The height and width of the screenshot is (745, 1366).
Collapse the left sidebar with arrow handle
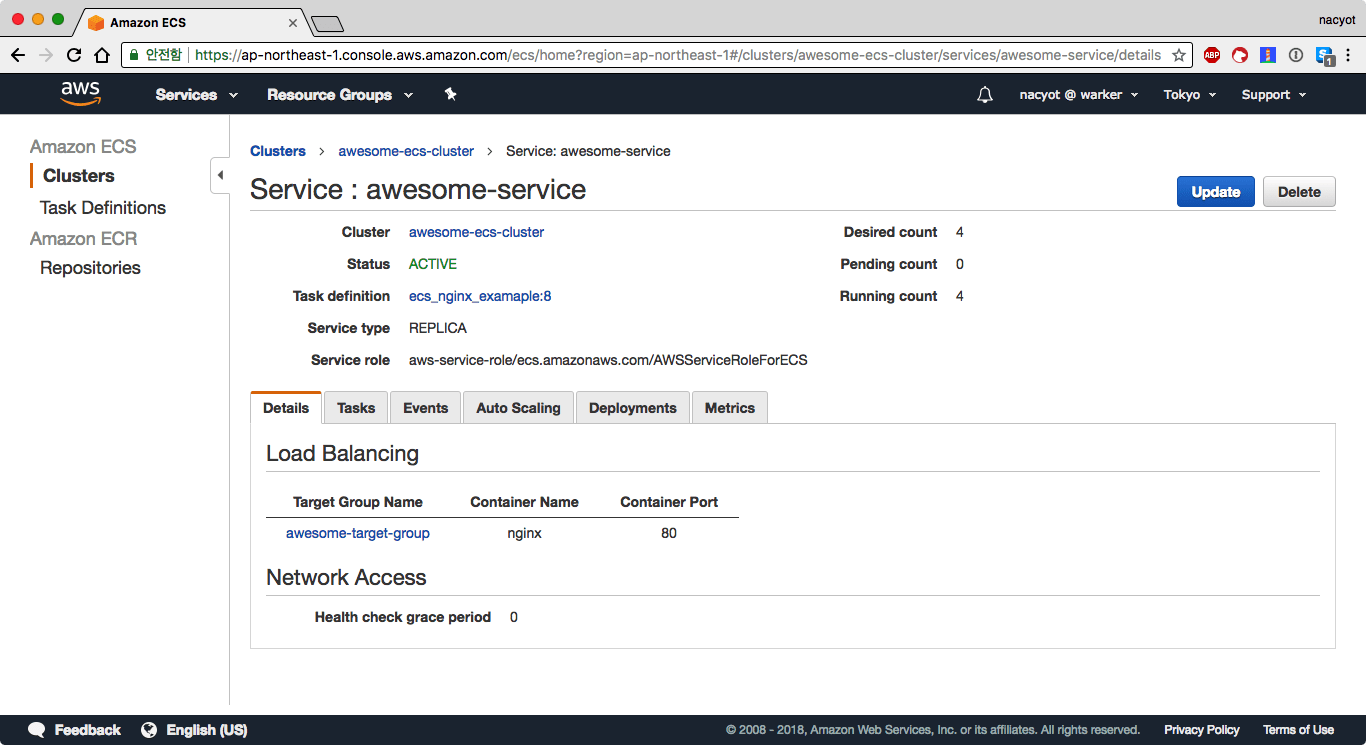[x=220, y=176]
